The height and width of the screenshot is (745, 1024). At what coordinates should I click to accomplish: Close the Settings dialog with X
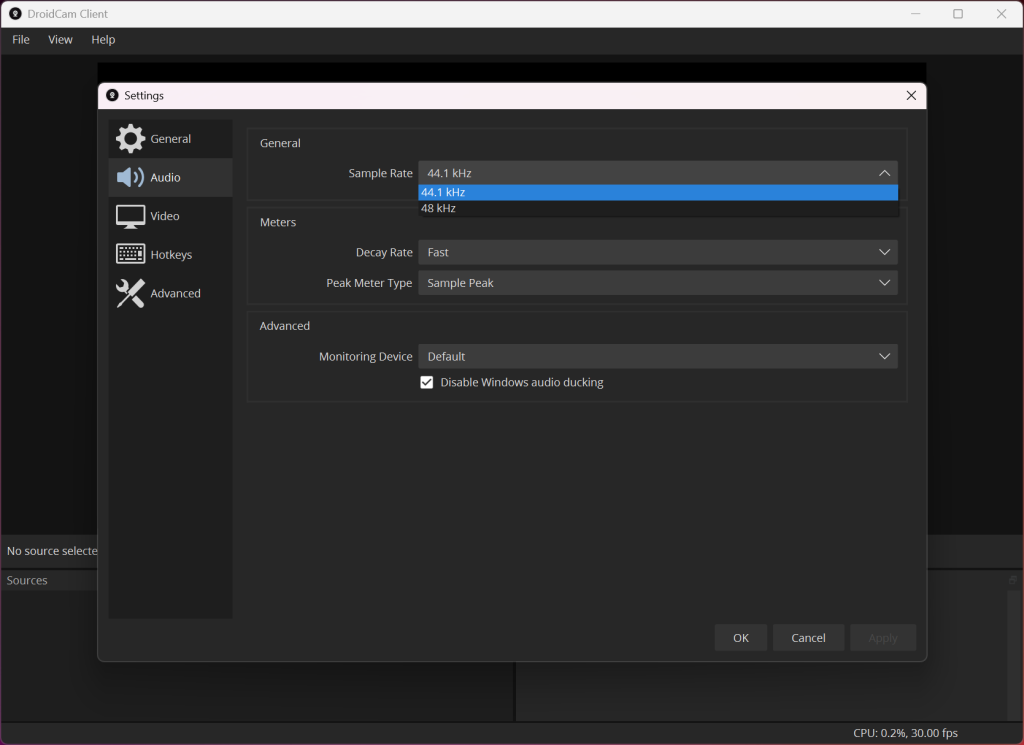point(911,95)
